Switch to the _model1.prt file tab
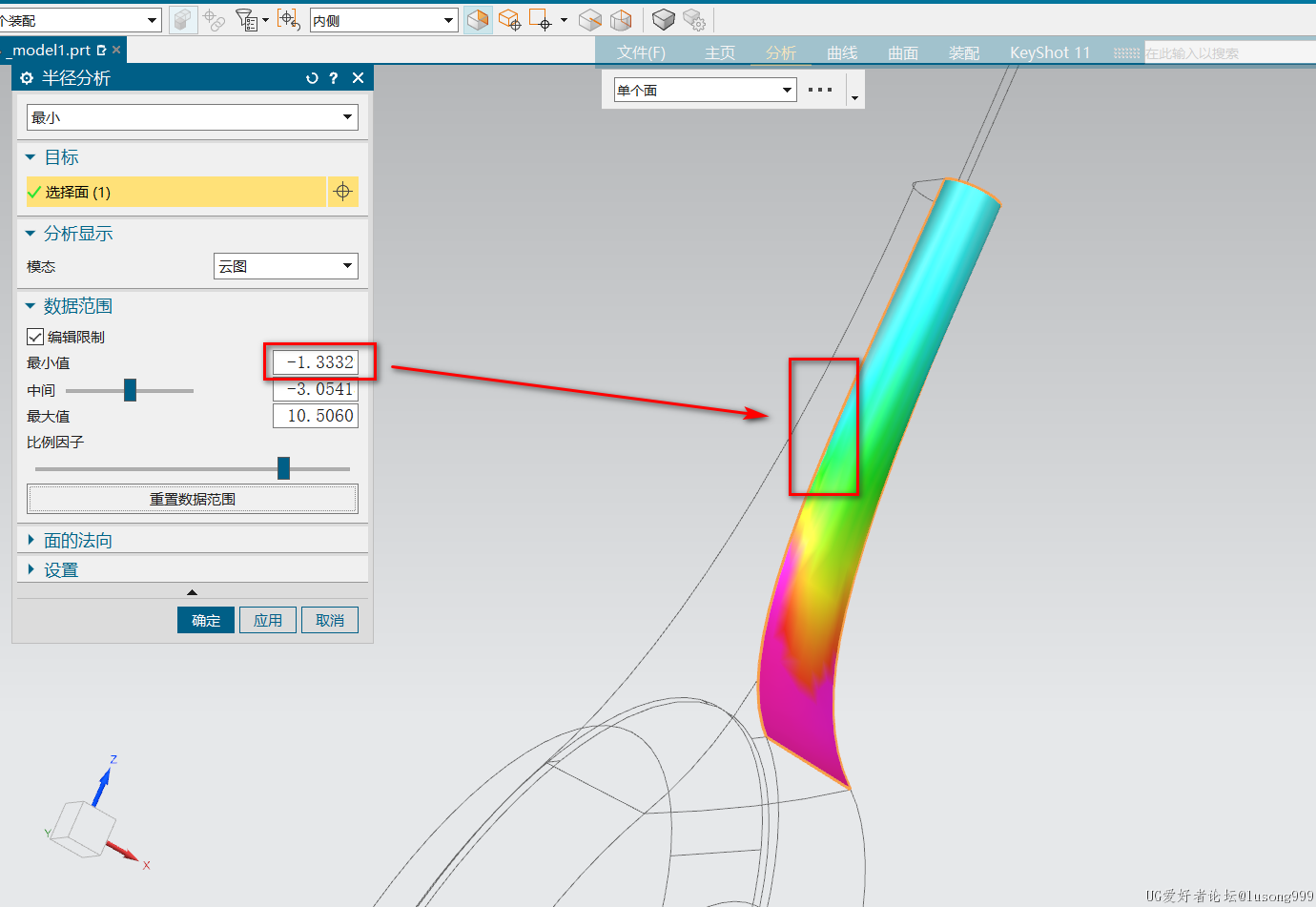 tap(51, 50)
